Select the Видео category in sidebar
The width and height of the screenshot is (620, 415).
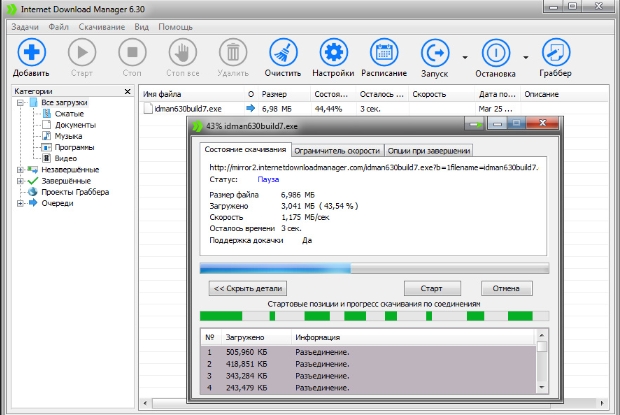click(66, 158)
